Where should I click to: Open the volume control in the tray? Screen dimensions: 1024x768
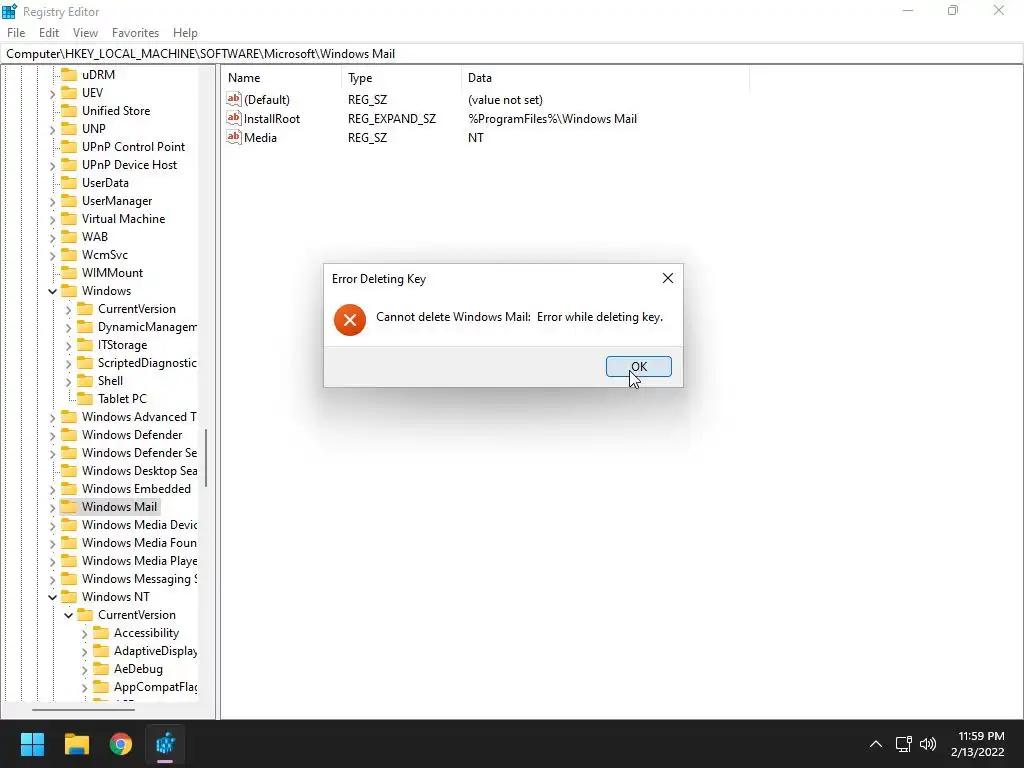coord(928,744)
